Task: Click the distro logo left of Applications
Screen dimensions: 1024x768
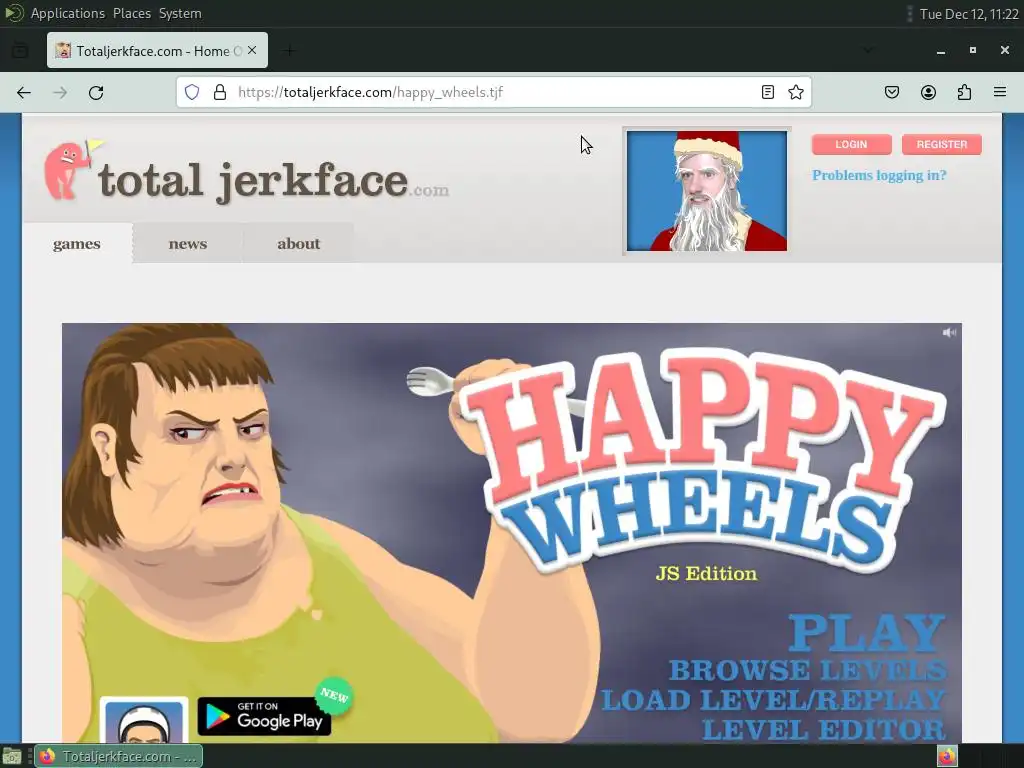Action: click(x=14, y=13)
